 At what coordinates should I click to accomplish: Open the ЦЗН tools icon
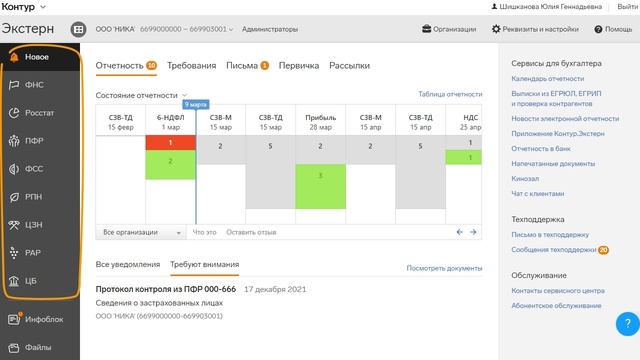[x=14, y=225]
